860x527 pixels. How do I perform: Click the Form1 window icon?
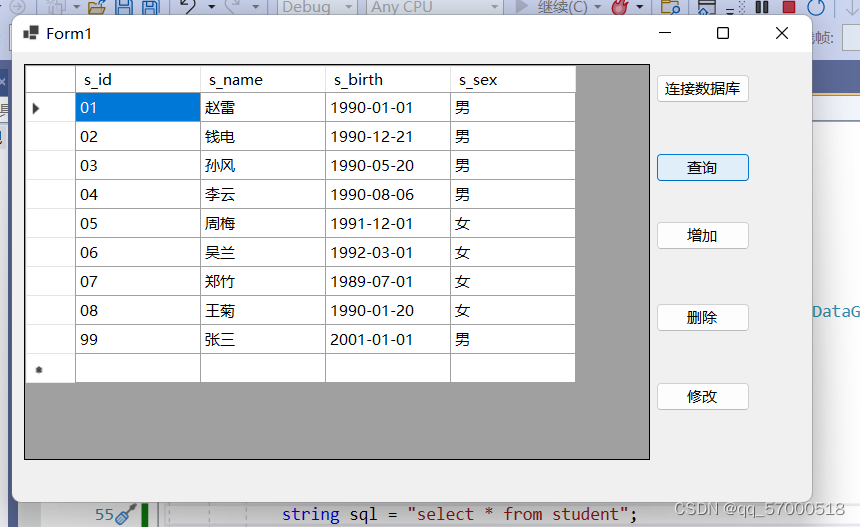[31, 33]
